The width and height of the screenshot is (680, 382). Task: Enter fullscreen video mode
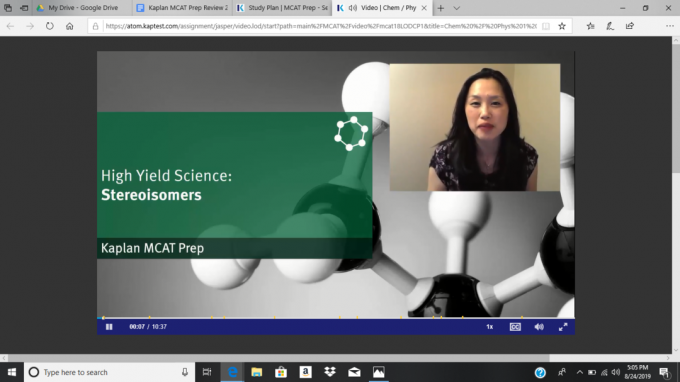pos(563,327)
